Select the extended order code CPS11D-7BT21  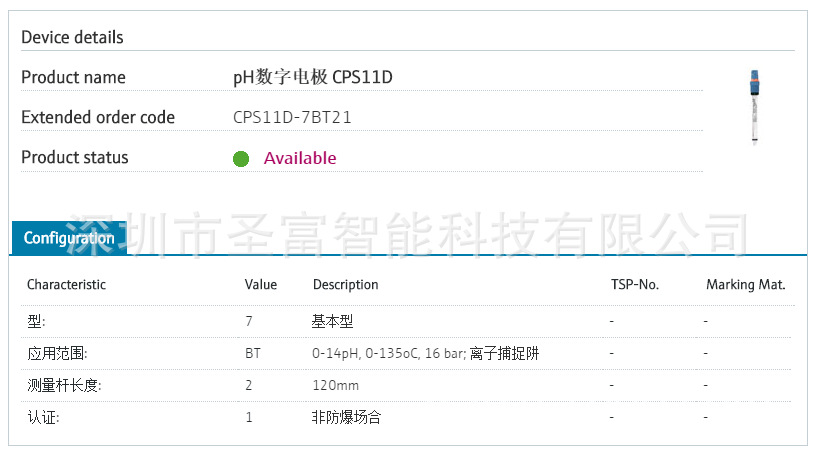coord(292,117)
